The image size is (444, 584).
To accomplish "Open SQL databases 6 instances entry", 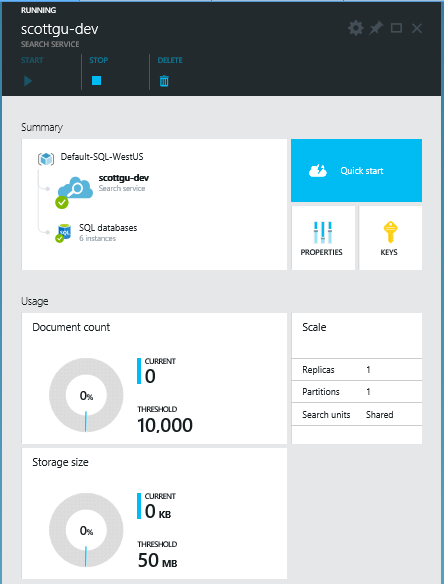I will click(x=108, y=233).
